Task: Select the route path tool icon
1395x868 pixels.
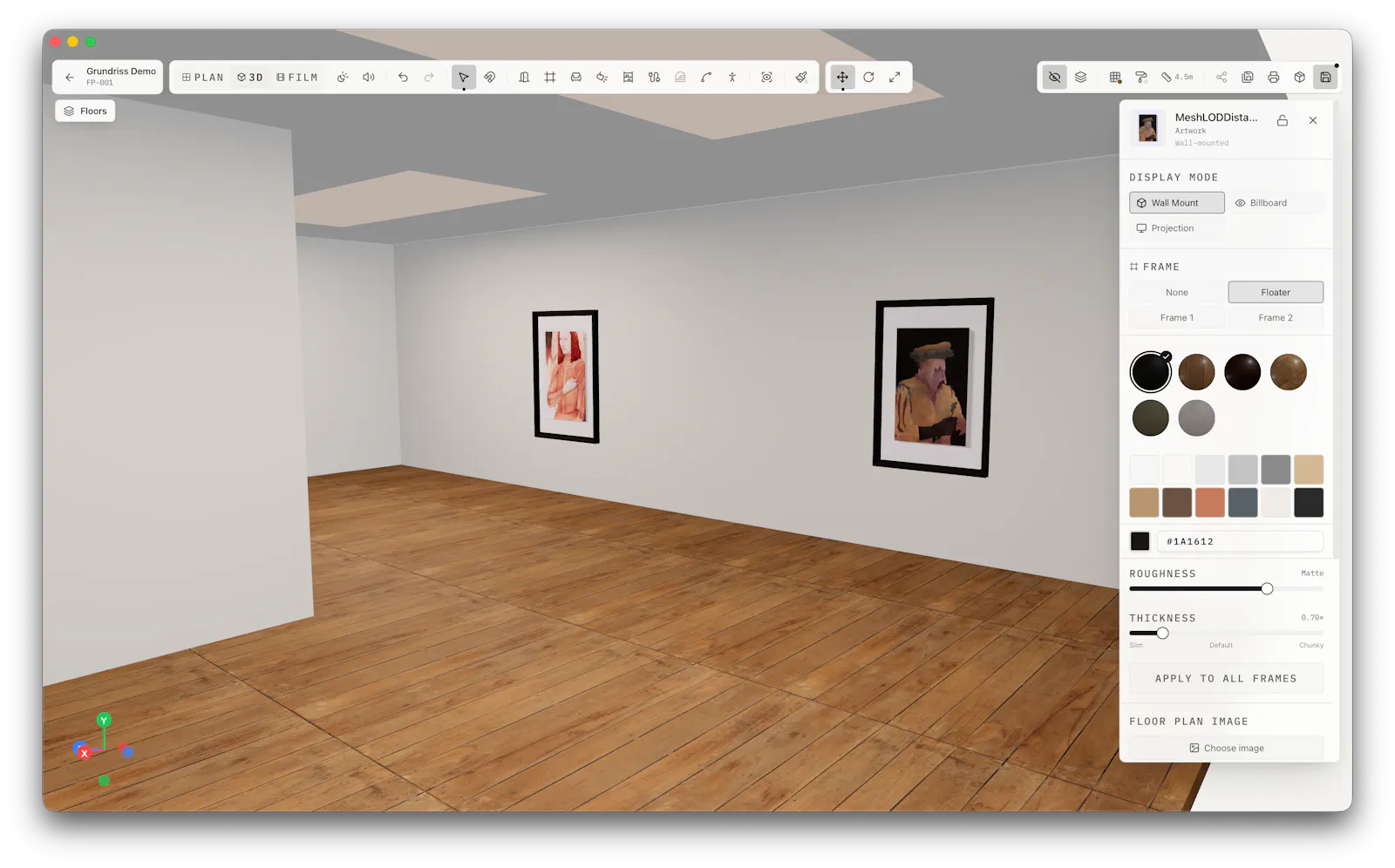Action: [654, 78]
